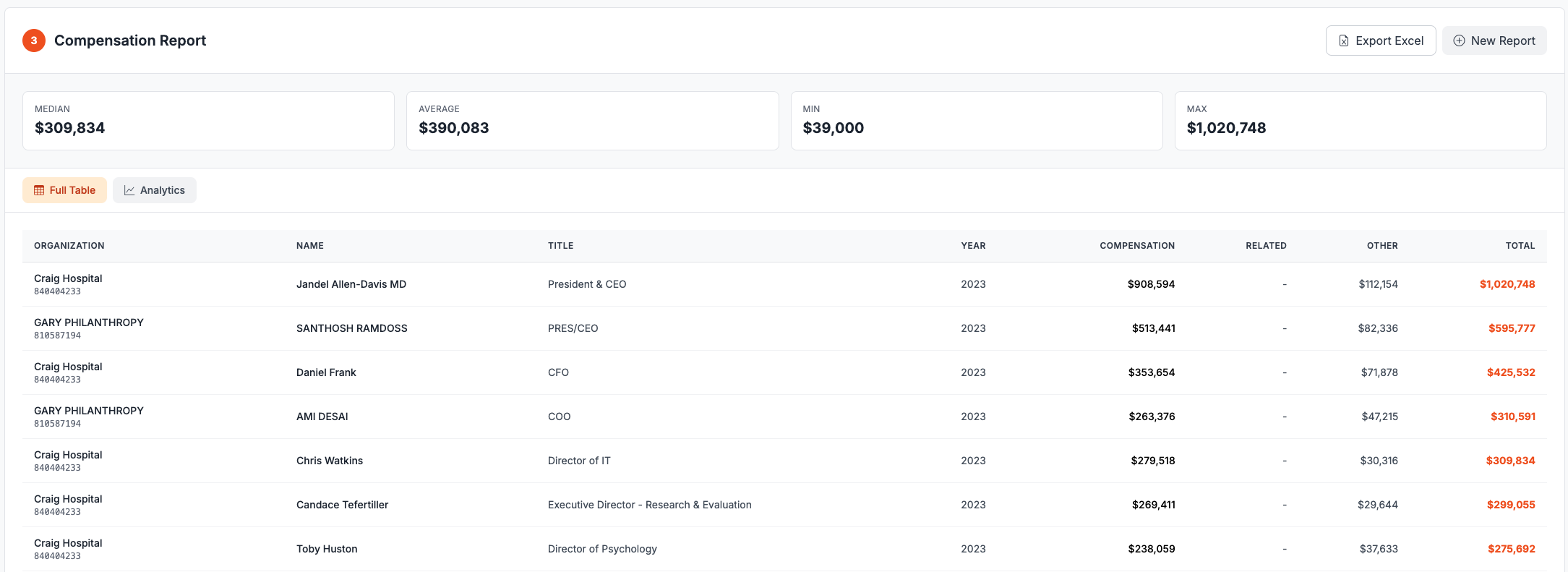Switch to the Analytics view
This screenshot has width=1568, height=572.
click(x=154, y=189)
